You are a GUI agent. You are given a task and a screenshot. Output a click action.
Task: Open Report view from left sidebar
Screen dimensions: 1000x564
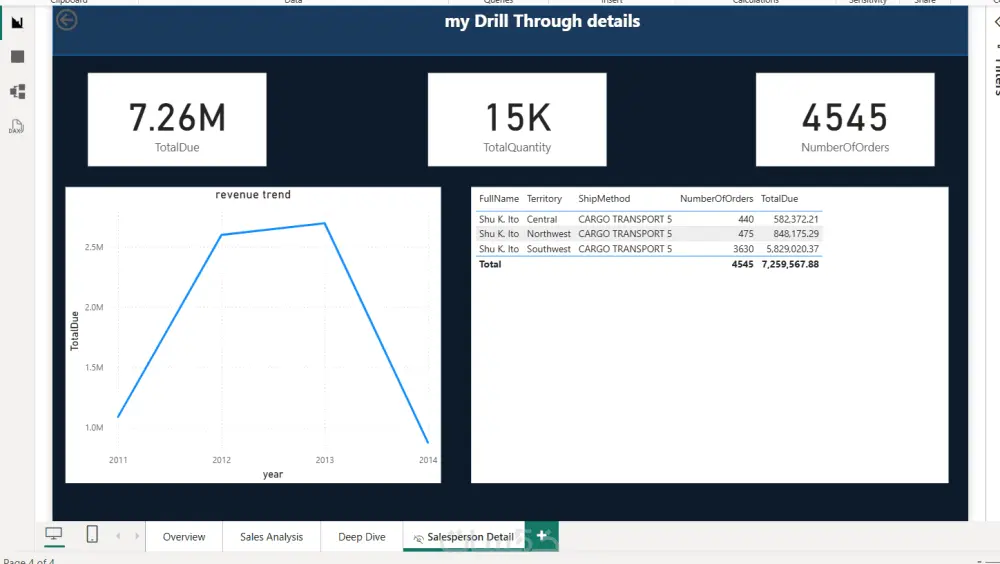click(x=17, y=23)
